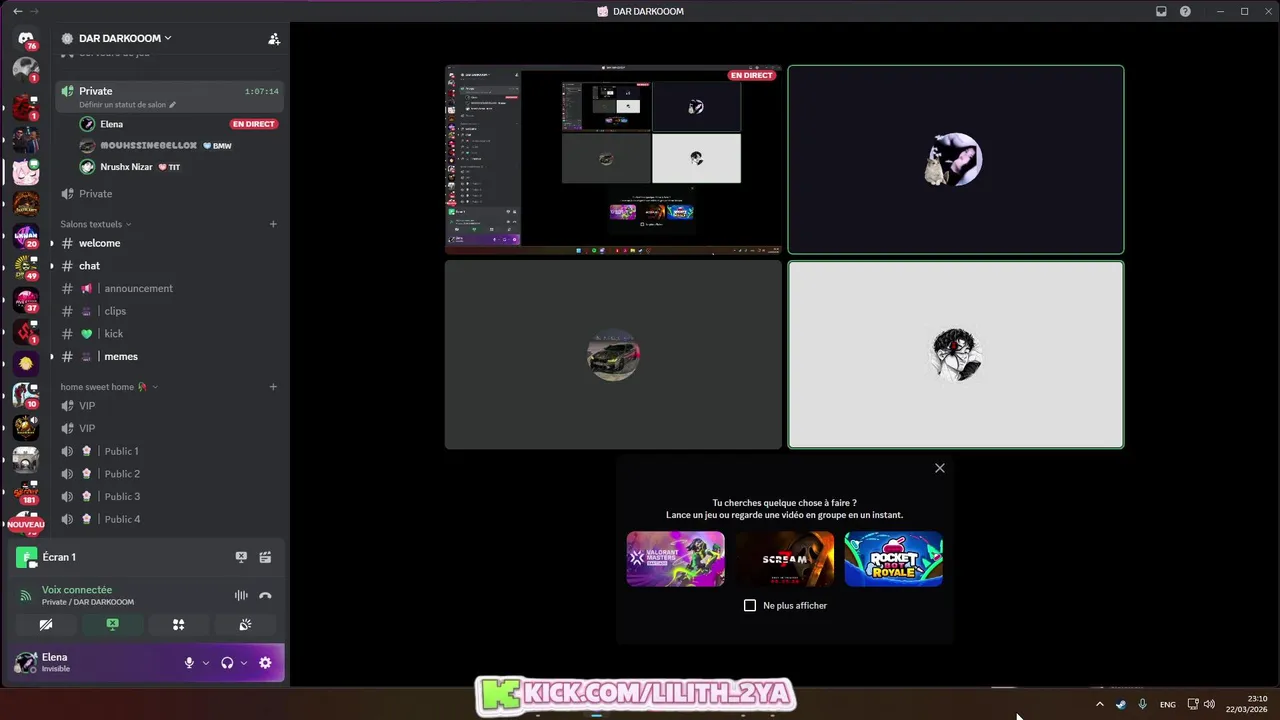This screenshot has height=720, width=1280.
Task: Toggle screen sharing green button
Action: pyautogui.click(x=112, y=624)
